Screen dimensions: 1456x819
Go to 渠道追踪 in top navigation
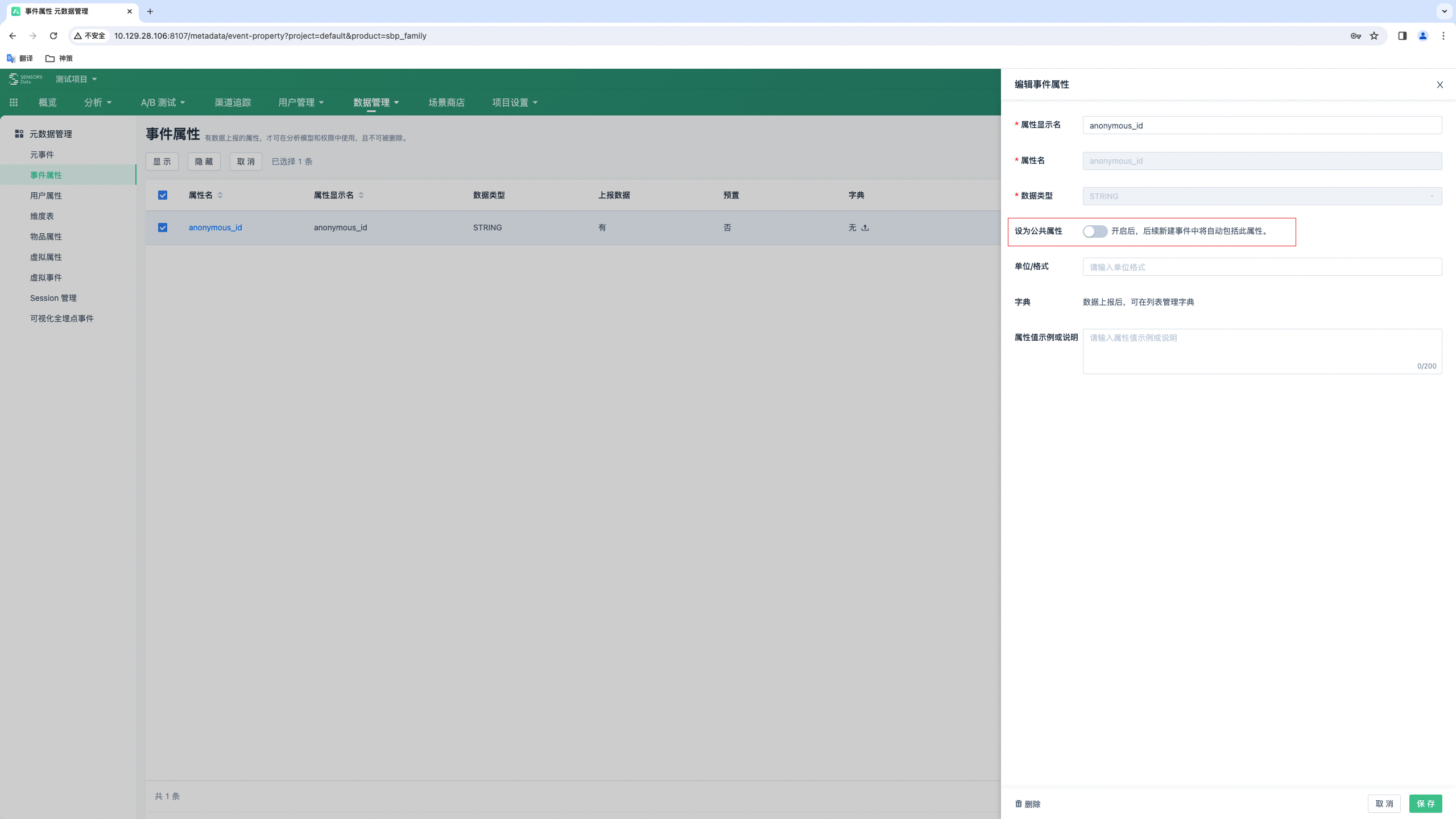pyautogui.click(x=233, y=102)
